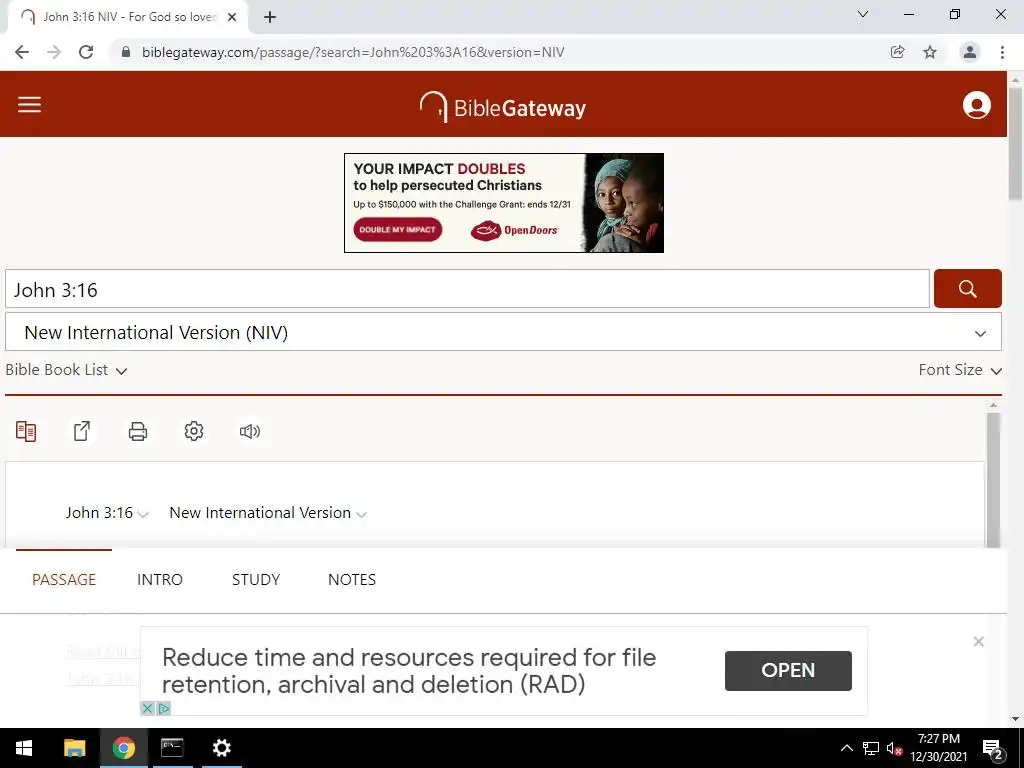Click the share passage icon
This screenshot has height=768, width=1024.
pos(82,431)
